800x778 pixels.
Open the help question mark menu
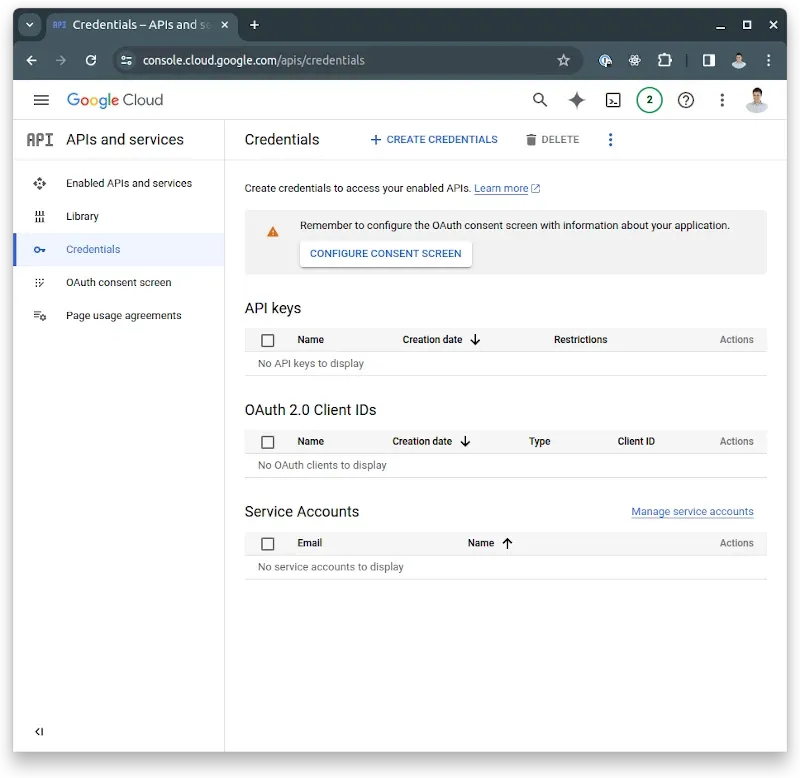point(686,100)
